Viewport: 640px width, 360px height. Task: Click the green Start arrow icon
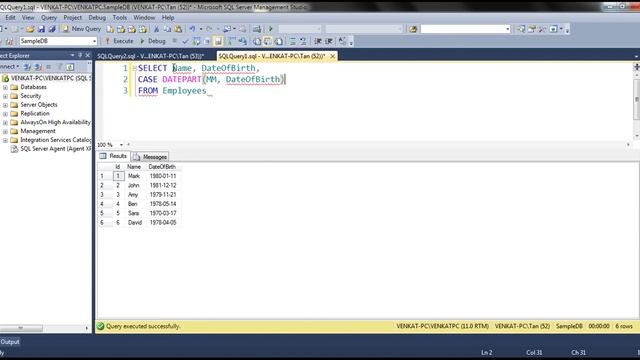(x=270, y=29)
